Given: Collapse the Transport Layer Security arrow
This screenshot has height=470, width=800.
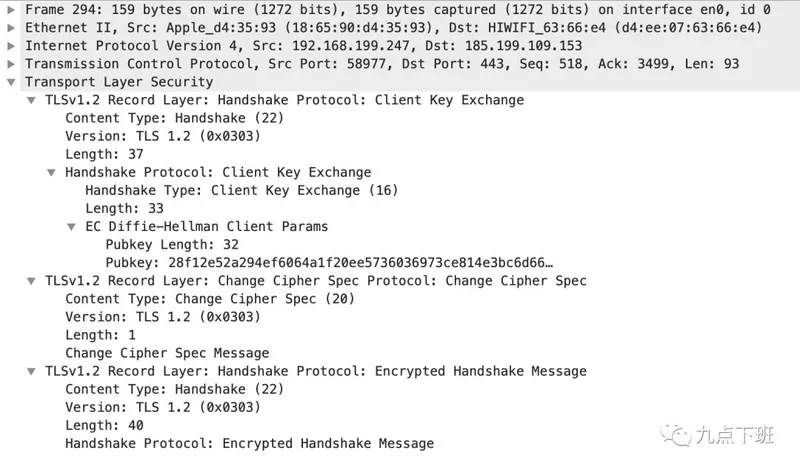Looking at the screenshot, I should point(11,82).
